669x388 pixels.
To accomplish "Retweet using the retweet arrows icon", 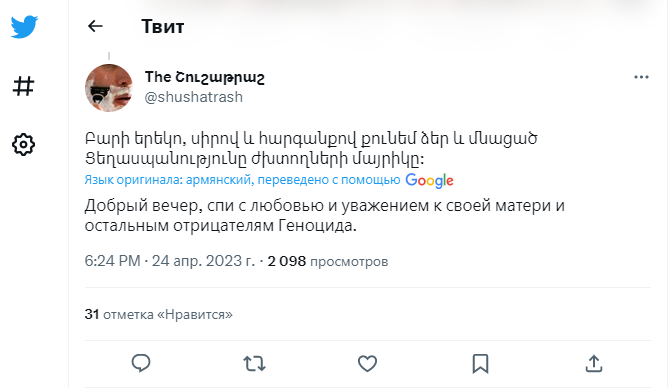I will click(x=254, y=364).
